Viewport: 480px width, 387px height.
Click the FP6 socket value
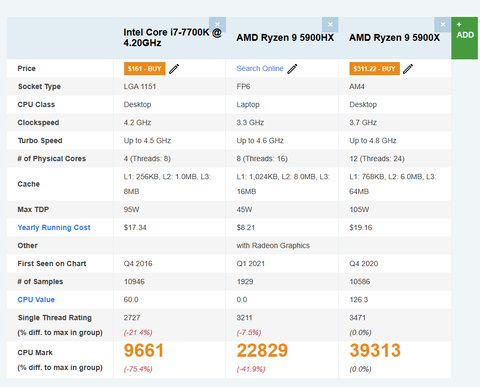[243, 86]
